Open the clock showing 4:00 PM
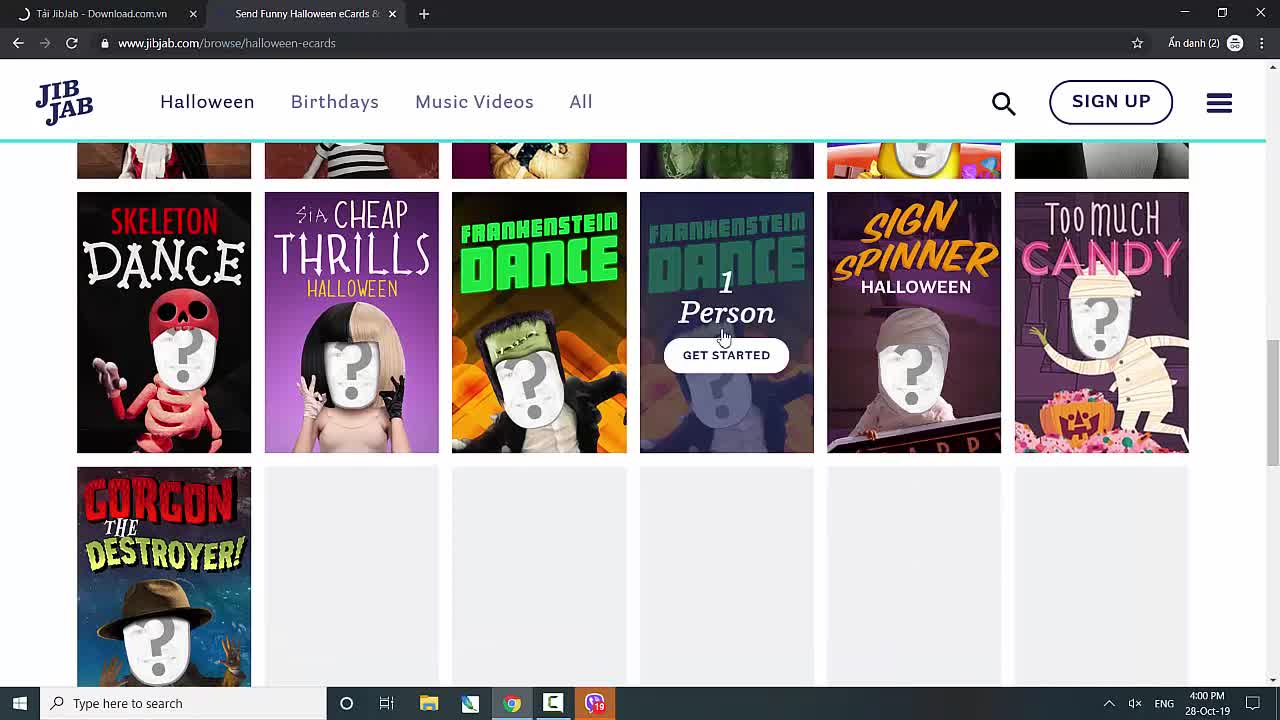1280x720 pixels. point(1207,703)
